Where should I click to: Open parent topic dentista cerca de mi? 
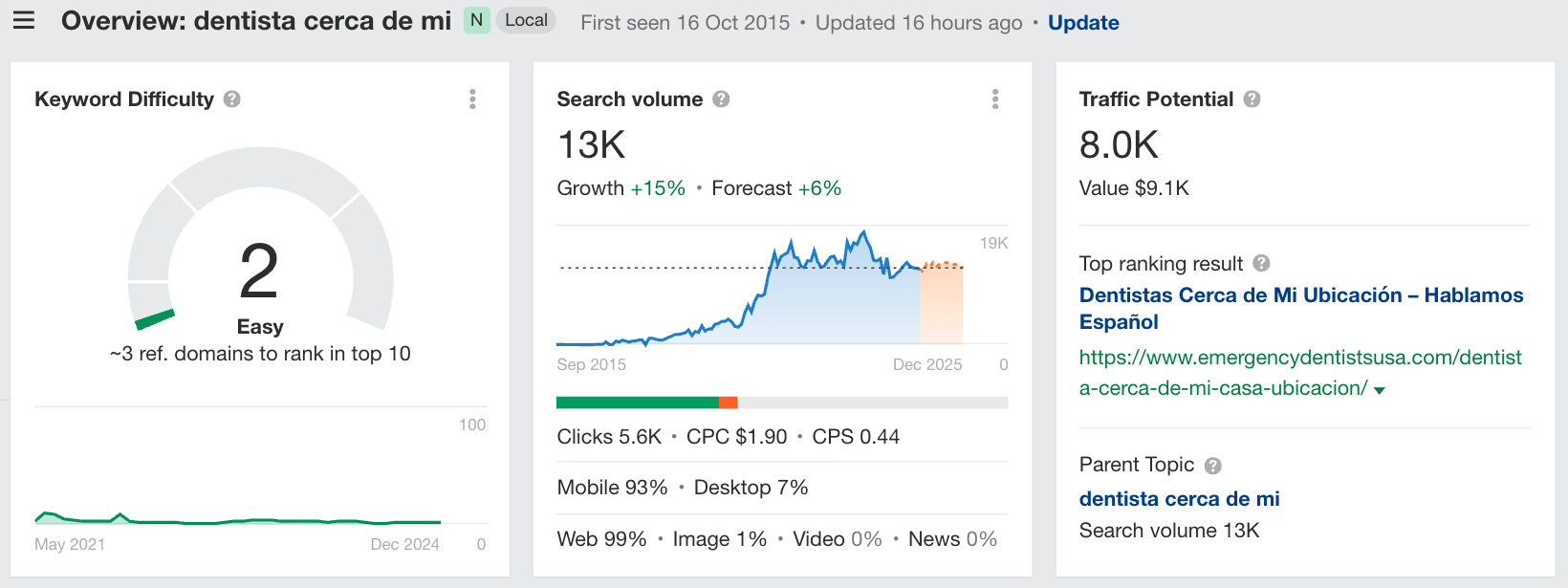coord(1179,499)
